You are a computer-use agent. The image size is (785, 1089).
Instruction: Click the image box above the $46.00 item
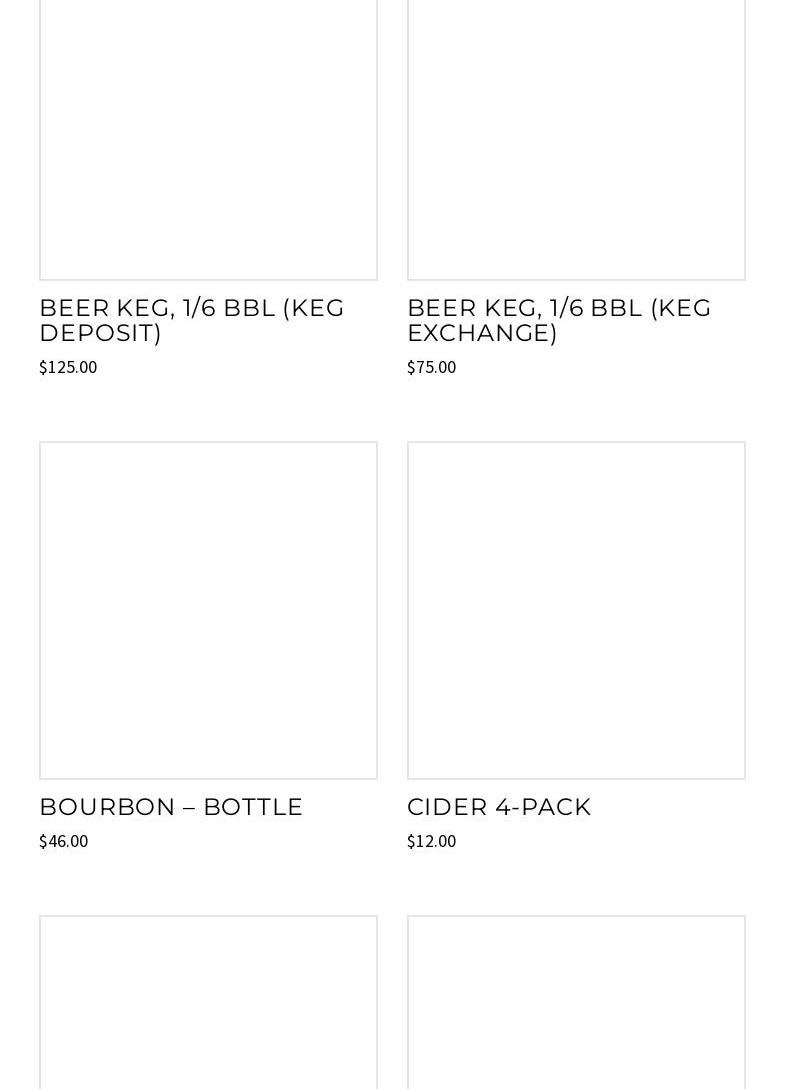coord(208,610)
